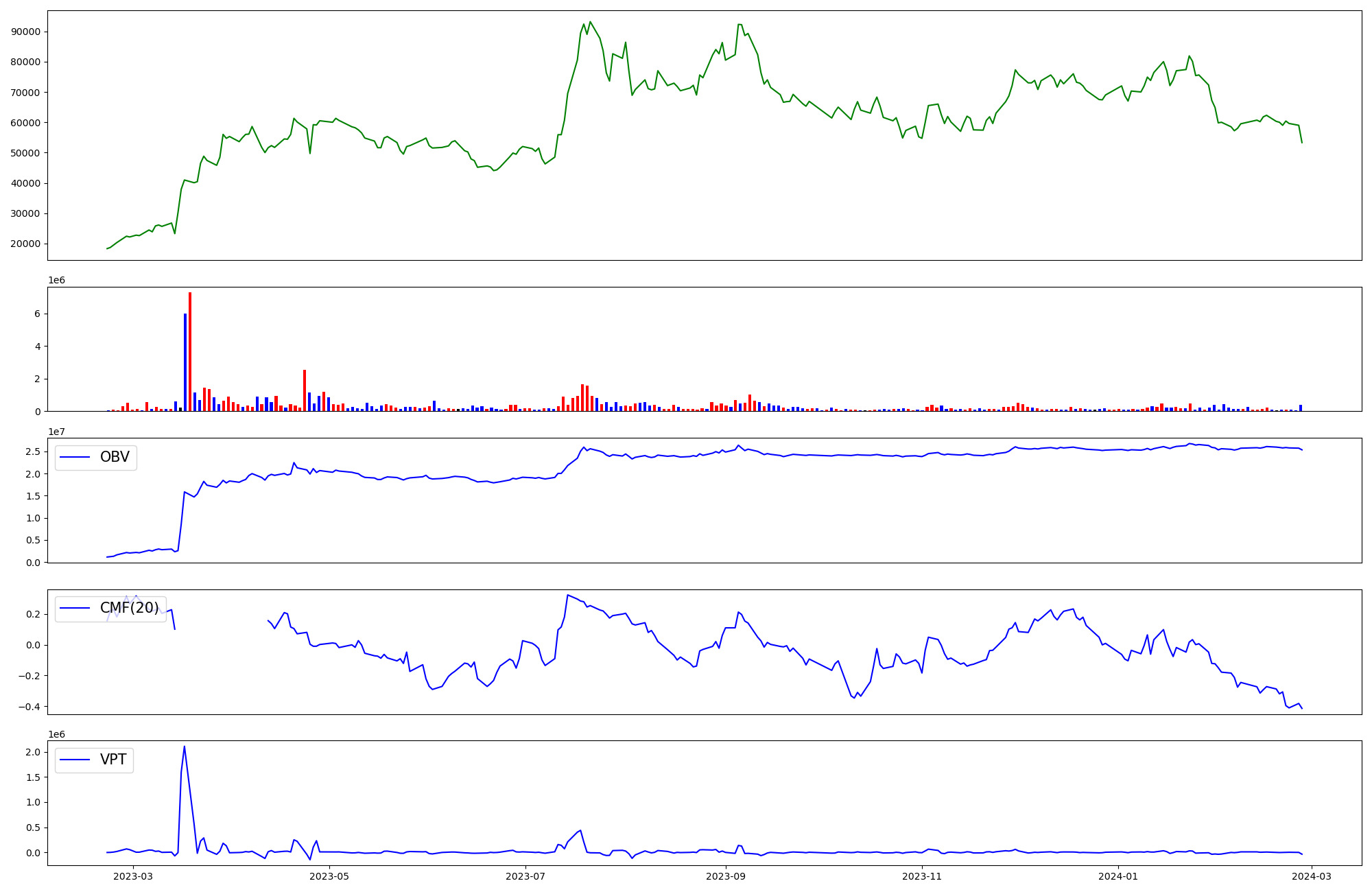Screen dimensions: 1372x892
Task: Click the 2024-03 x-axis date label
Action: pyautogui.click(x=1312, y=876)
